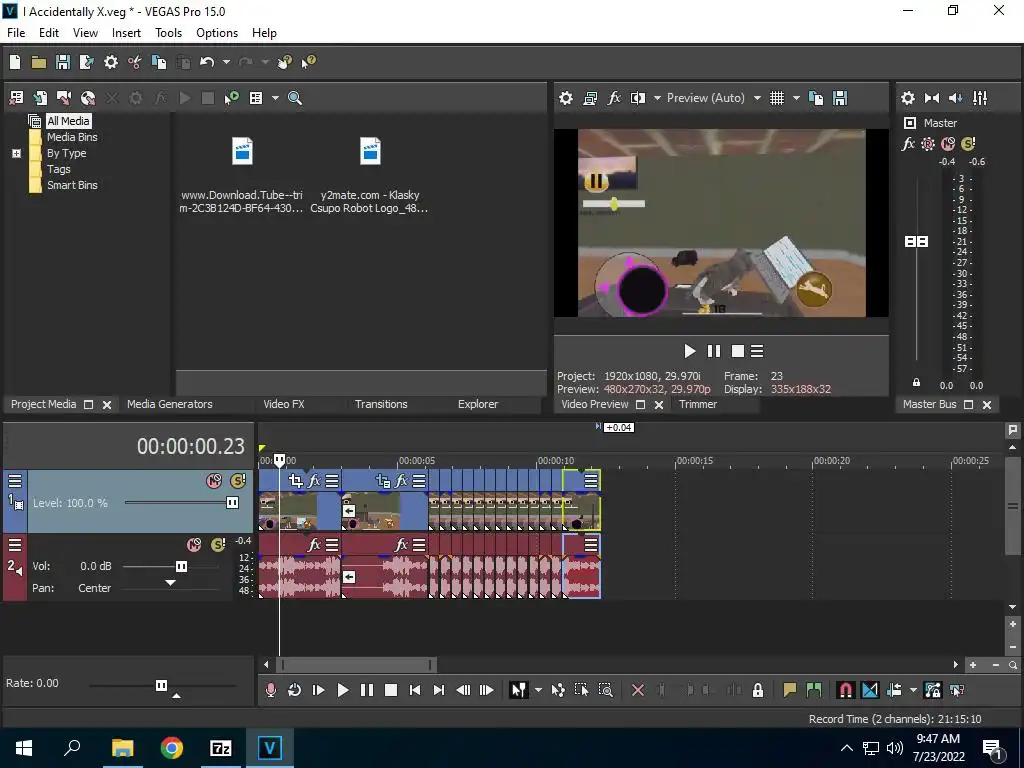Image resolution: width=1024 pixels, height=768 pixels.
Task: Solo audio track 2
Action: point(218,545)
